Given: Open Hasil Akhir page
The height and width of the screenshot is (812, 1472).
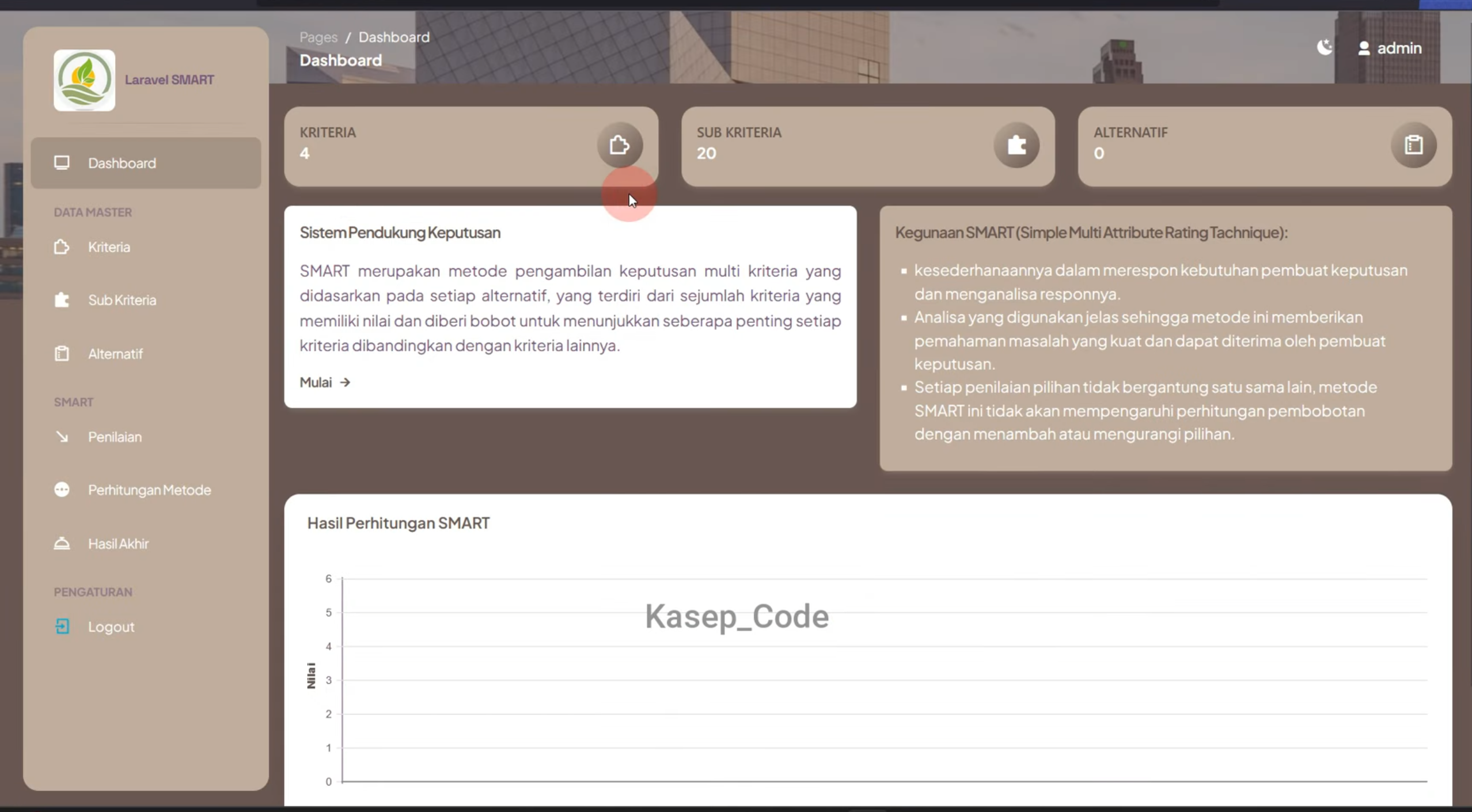Looking at the screenshot, I should tap(146, 544).
